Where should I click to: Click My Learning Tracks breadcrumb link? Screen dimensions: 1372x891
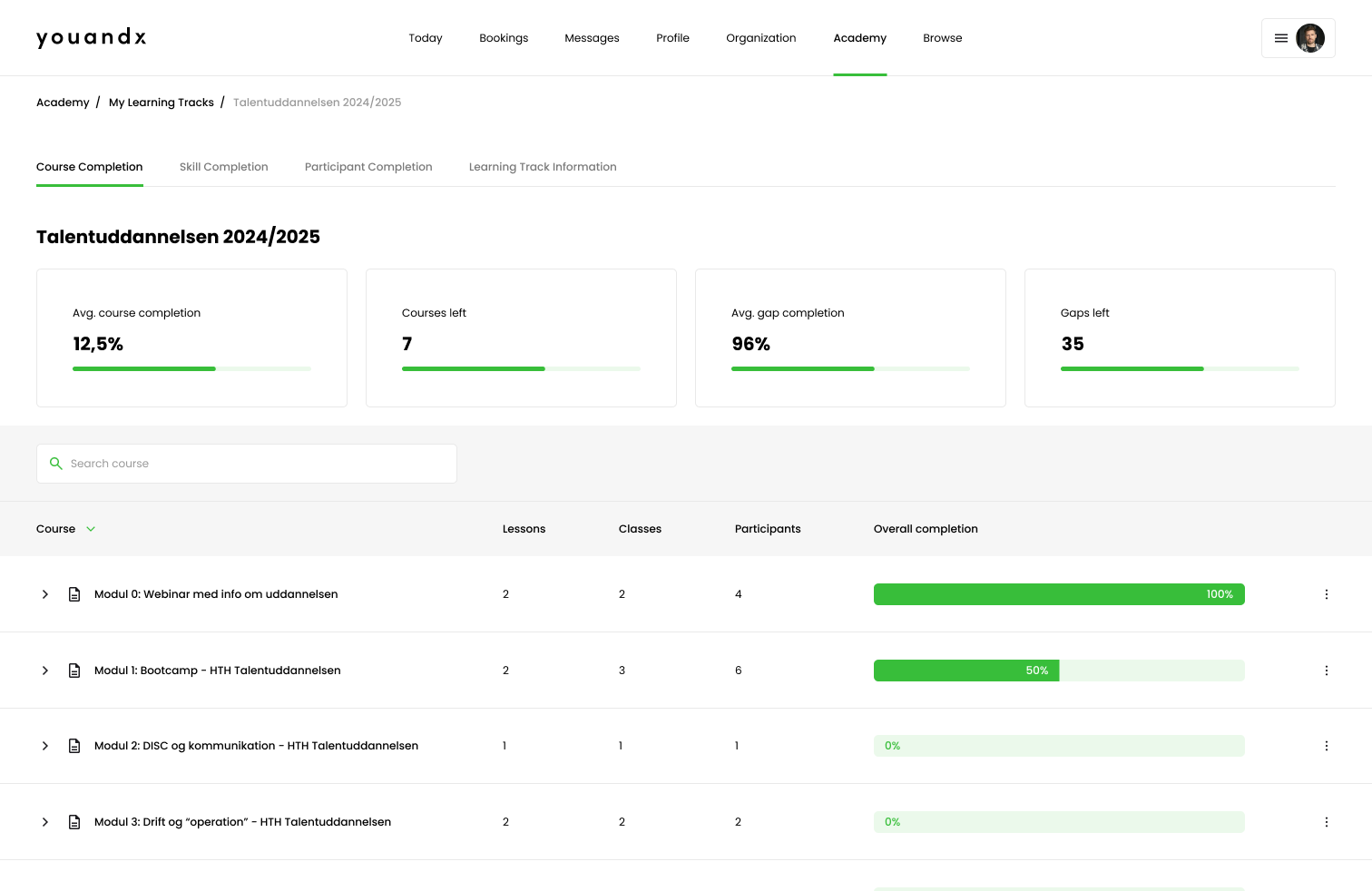click(x=162, y=103)
